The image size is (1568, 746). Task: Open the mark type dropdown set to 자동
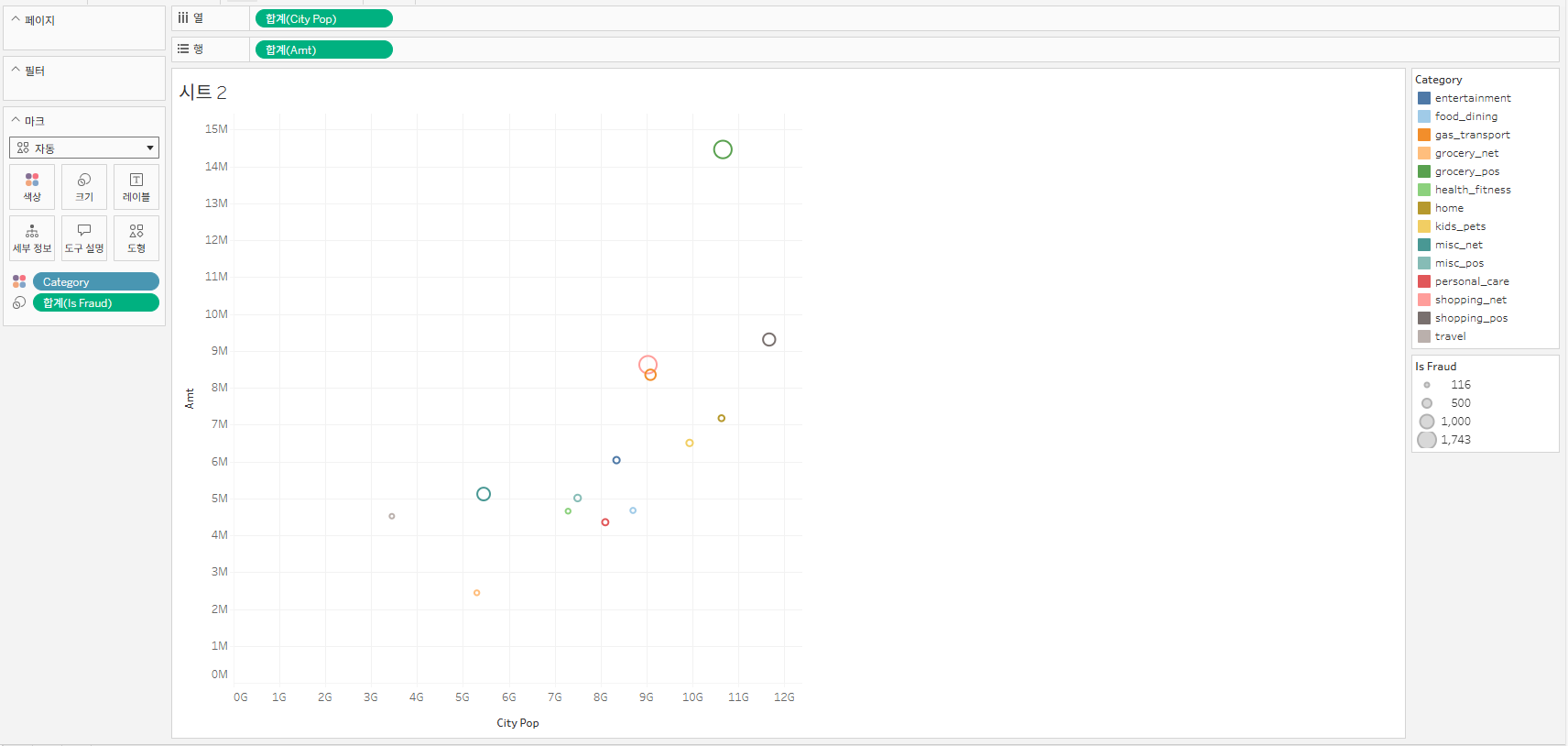click(84, 148)
